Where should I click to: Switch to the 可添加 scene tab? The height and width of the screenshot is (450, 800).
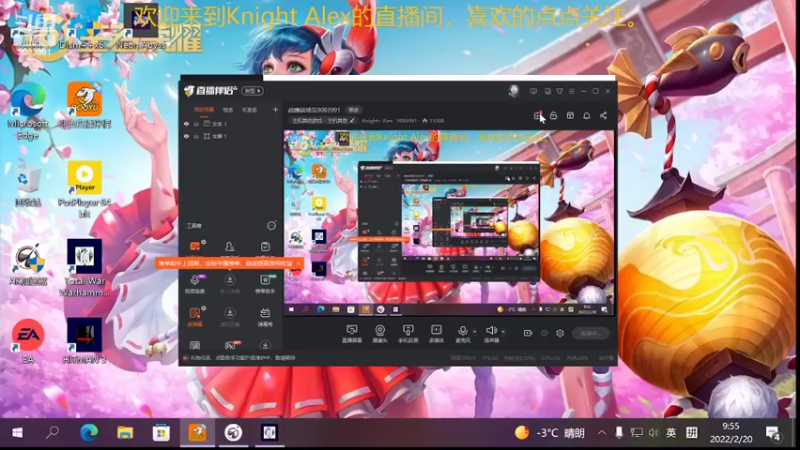[x=249, y=110]
